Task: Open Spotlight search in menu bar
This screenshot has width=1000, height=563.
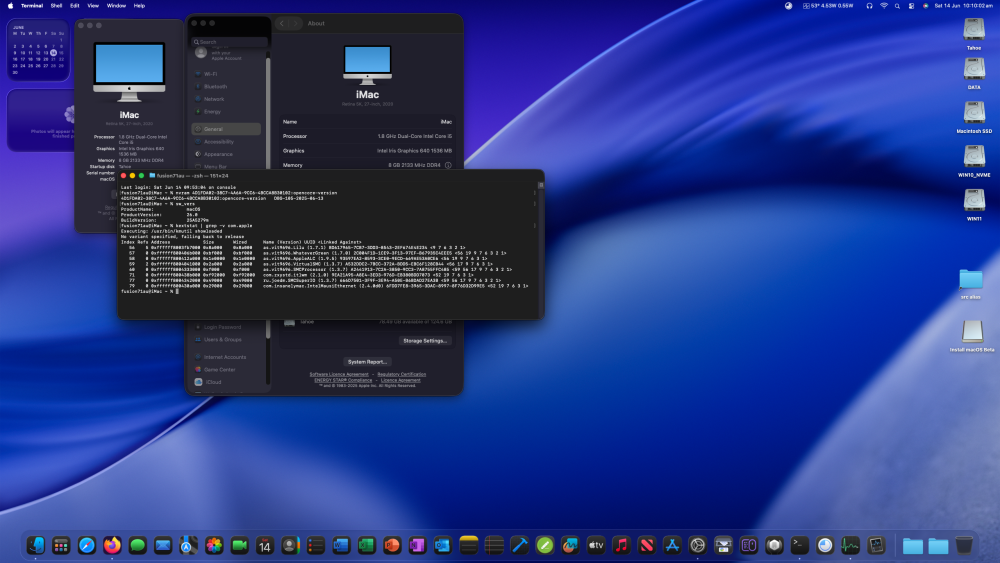Action: coord(897,6)
